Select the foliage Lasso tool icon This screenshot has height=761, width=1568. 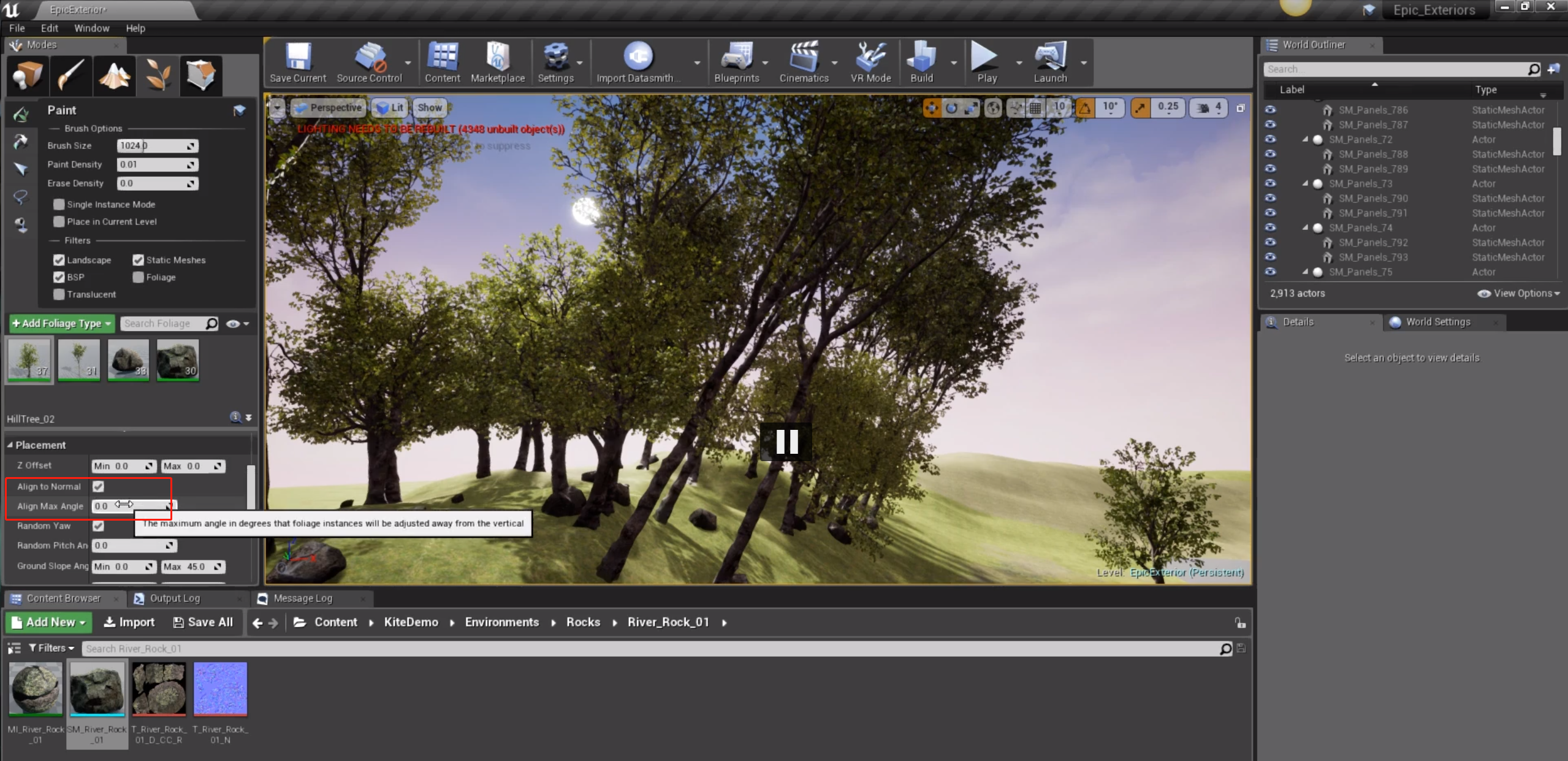point(21,197)
